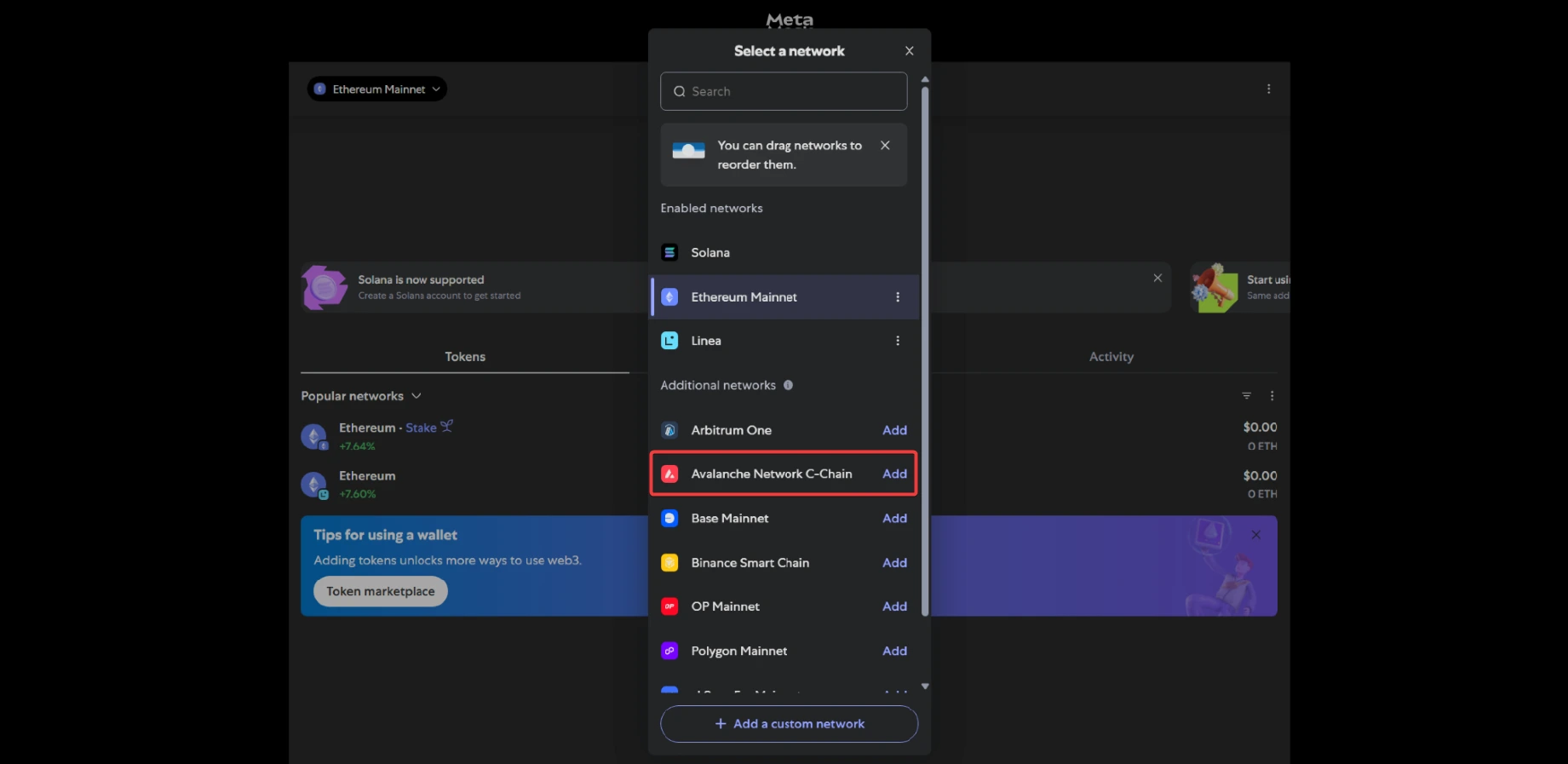The width and height of the screenshot is (1568, 764).
Task: Click scrollbar down arrow in network list
Action: (925, 686)
